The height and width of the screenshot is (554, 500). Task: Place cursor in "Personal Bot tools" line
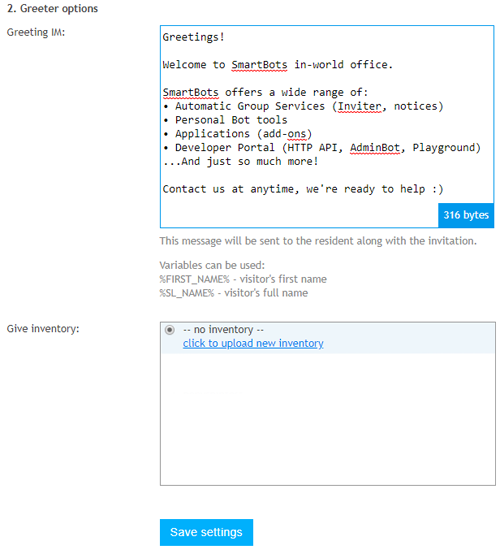pos(231,120)
